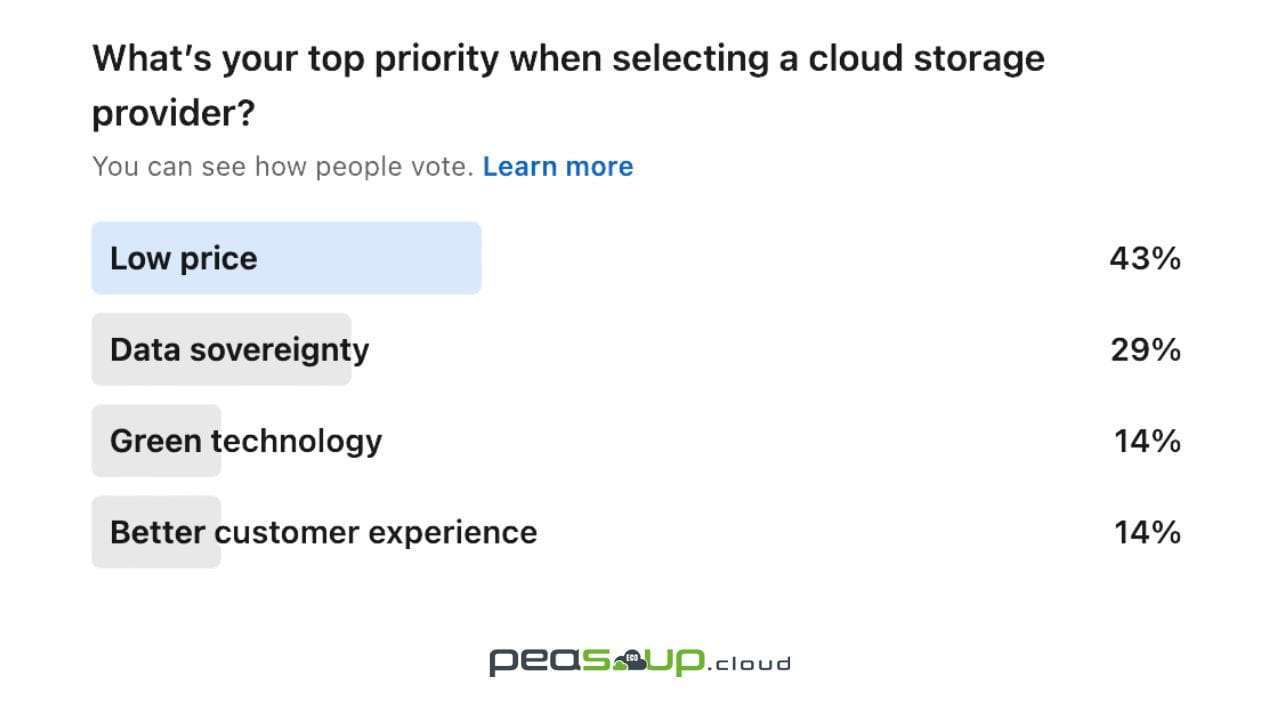Click the word "provider?" in the heading
The image size is (1280, 720).
click(x=174, y=113)
